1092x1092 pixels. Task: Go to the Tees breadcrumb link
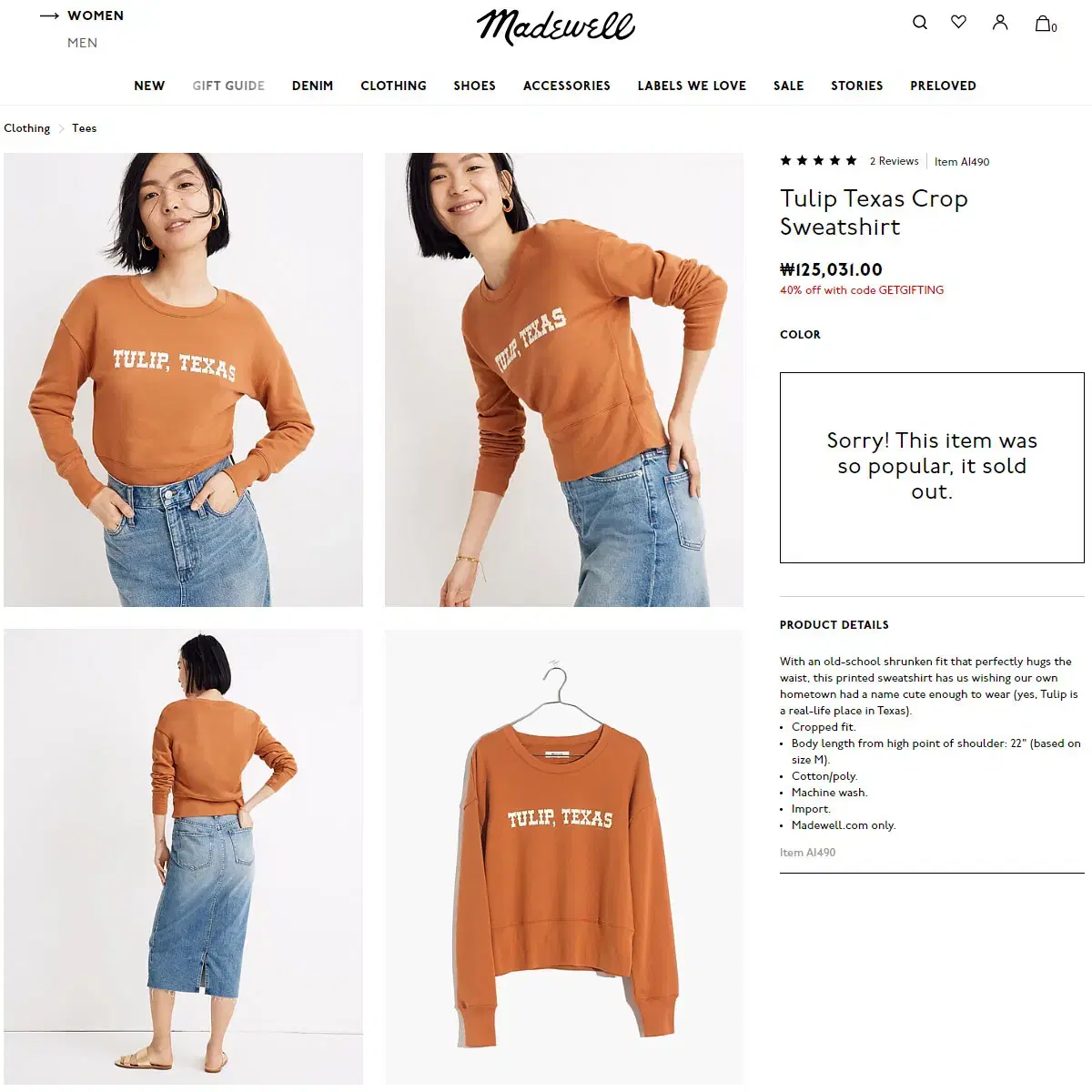(x=85, y=128)
